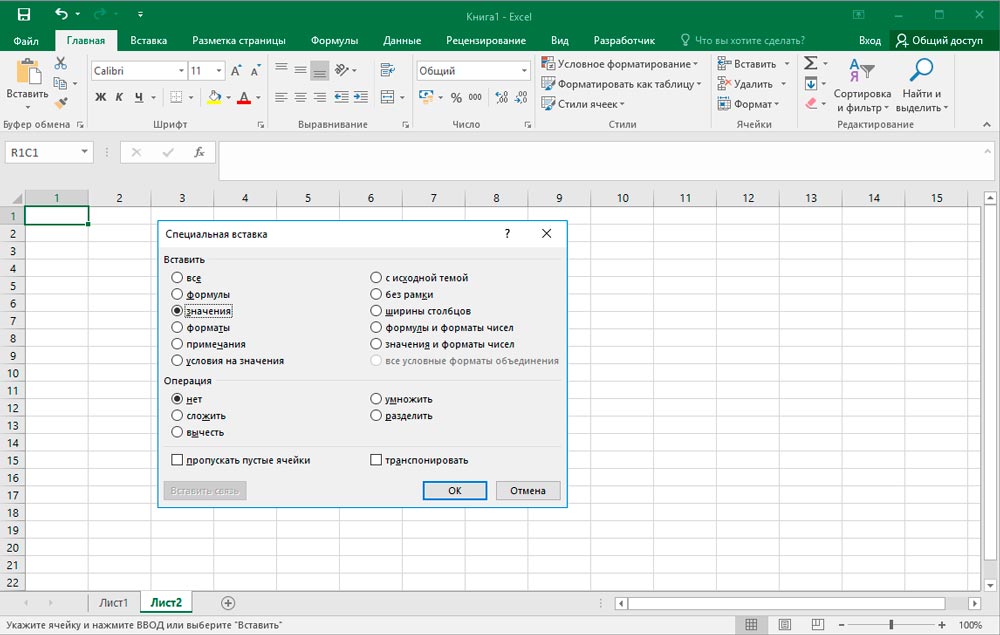Check "пропускать пустые ячейки" option
Viewport: 1000px width, 635px height.
tap(177, 460)
